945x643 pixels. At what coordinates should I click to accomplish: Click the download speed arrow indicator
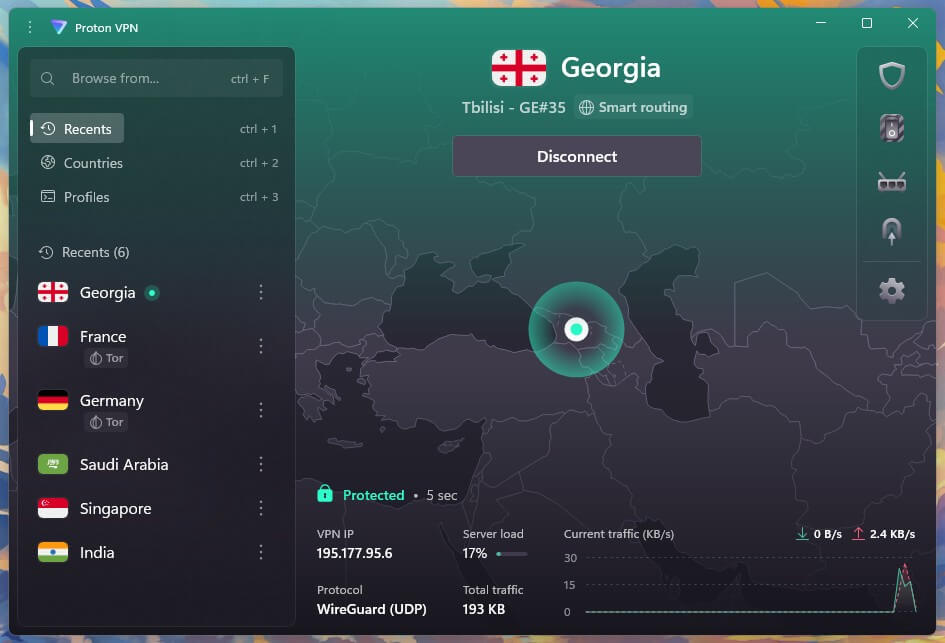point(802,534)
